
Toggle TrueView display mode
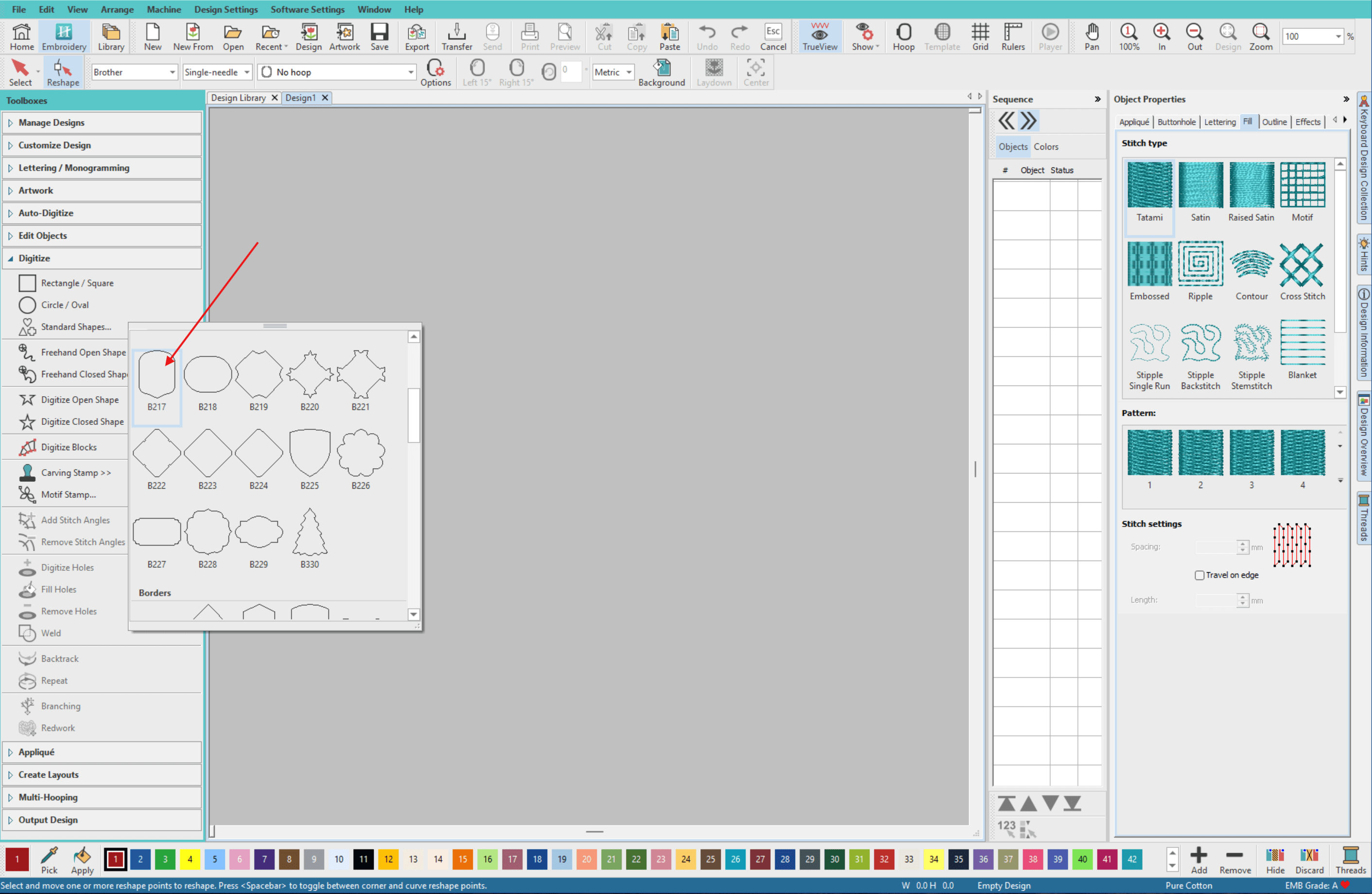point(819,37)
